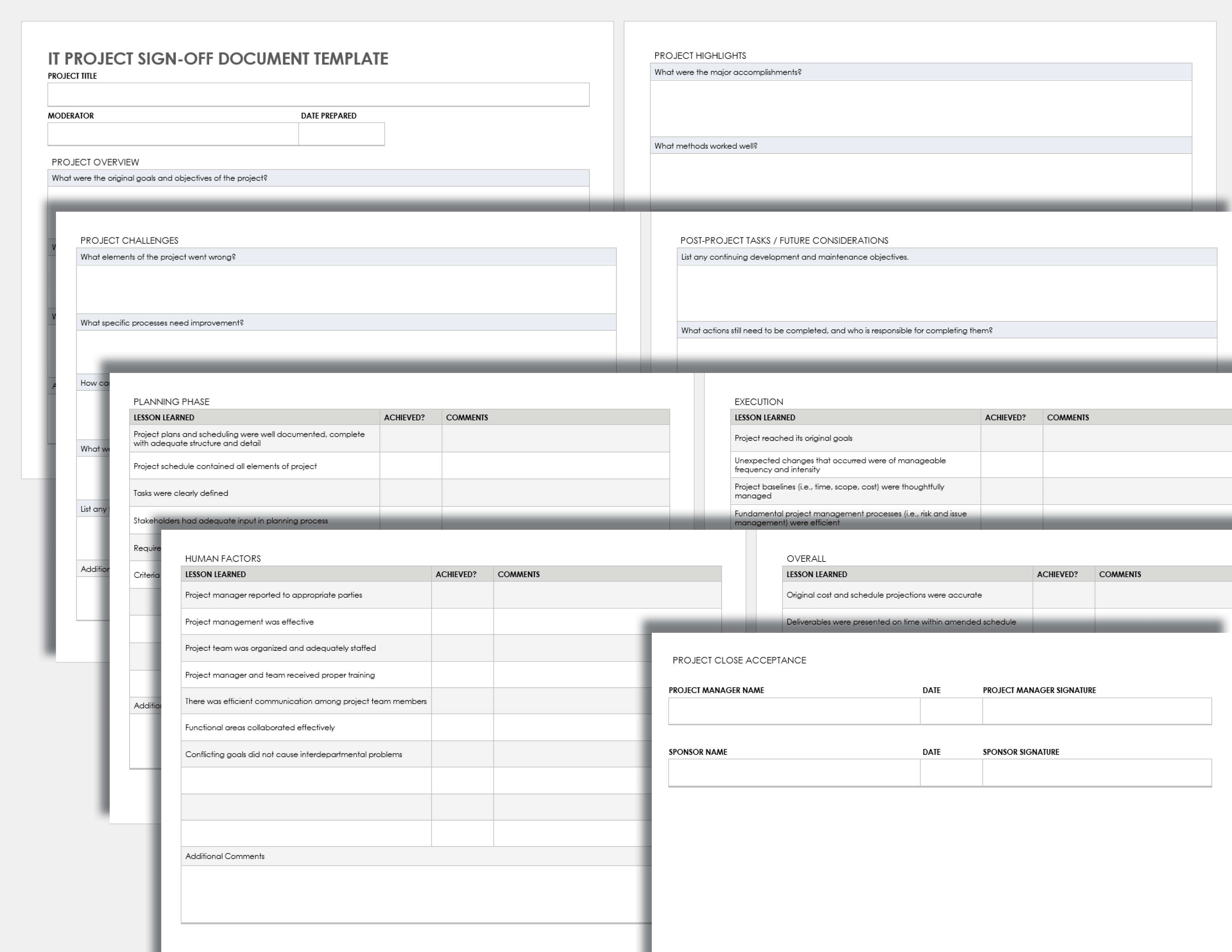This screenshot has height=952, width=1232.
Task: Select 'Project plans and scheduling were well documented' row
Action: point(399,439)
